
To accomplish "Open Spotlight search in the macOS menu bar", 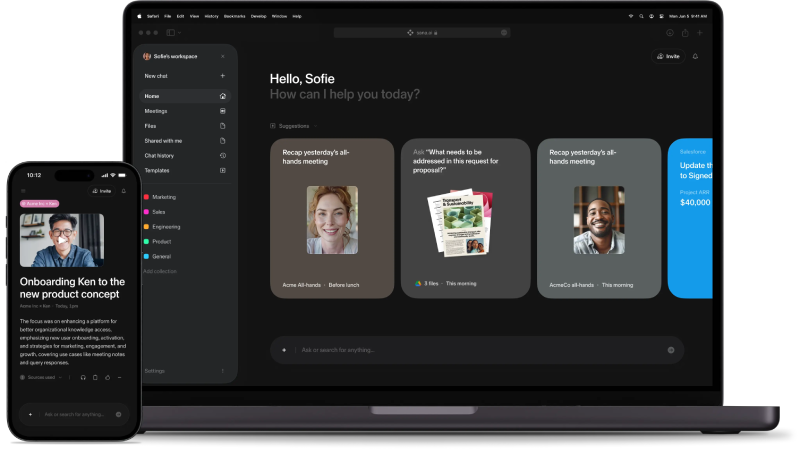I will coord(641,16).
